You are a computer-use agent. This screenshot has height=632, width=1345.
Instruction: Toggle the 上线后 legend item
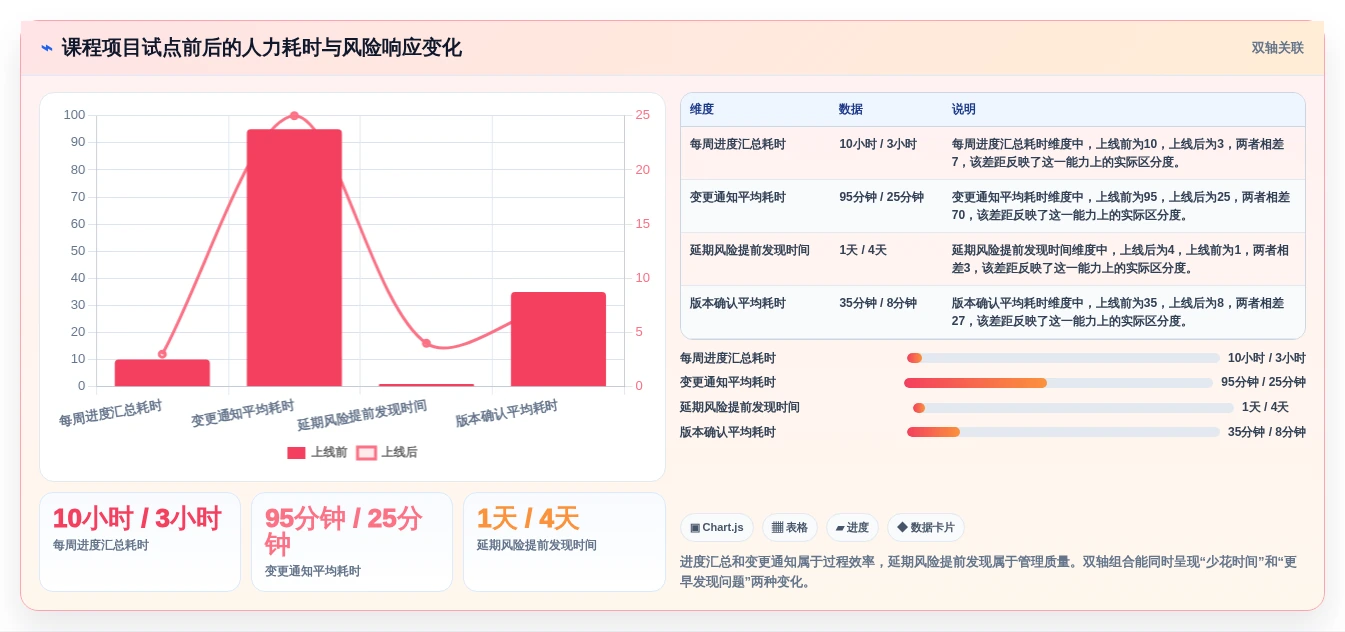[387, 453]
